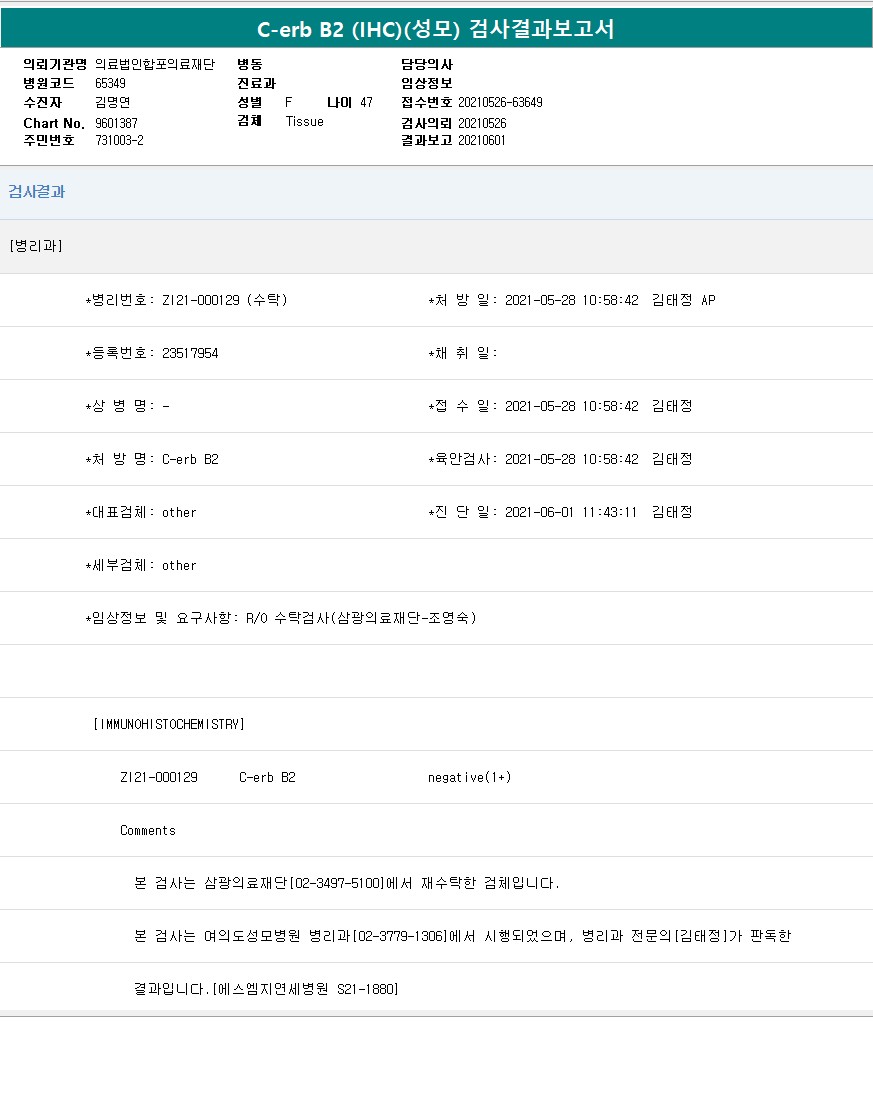Image resolution: width=873 pixels, height=1113 pixels.
Task: Click the '검사결과' section heading
Action: tap(36, 192)
